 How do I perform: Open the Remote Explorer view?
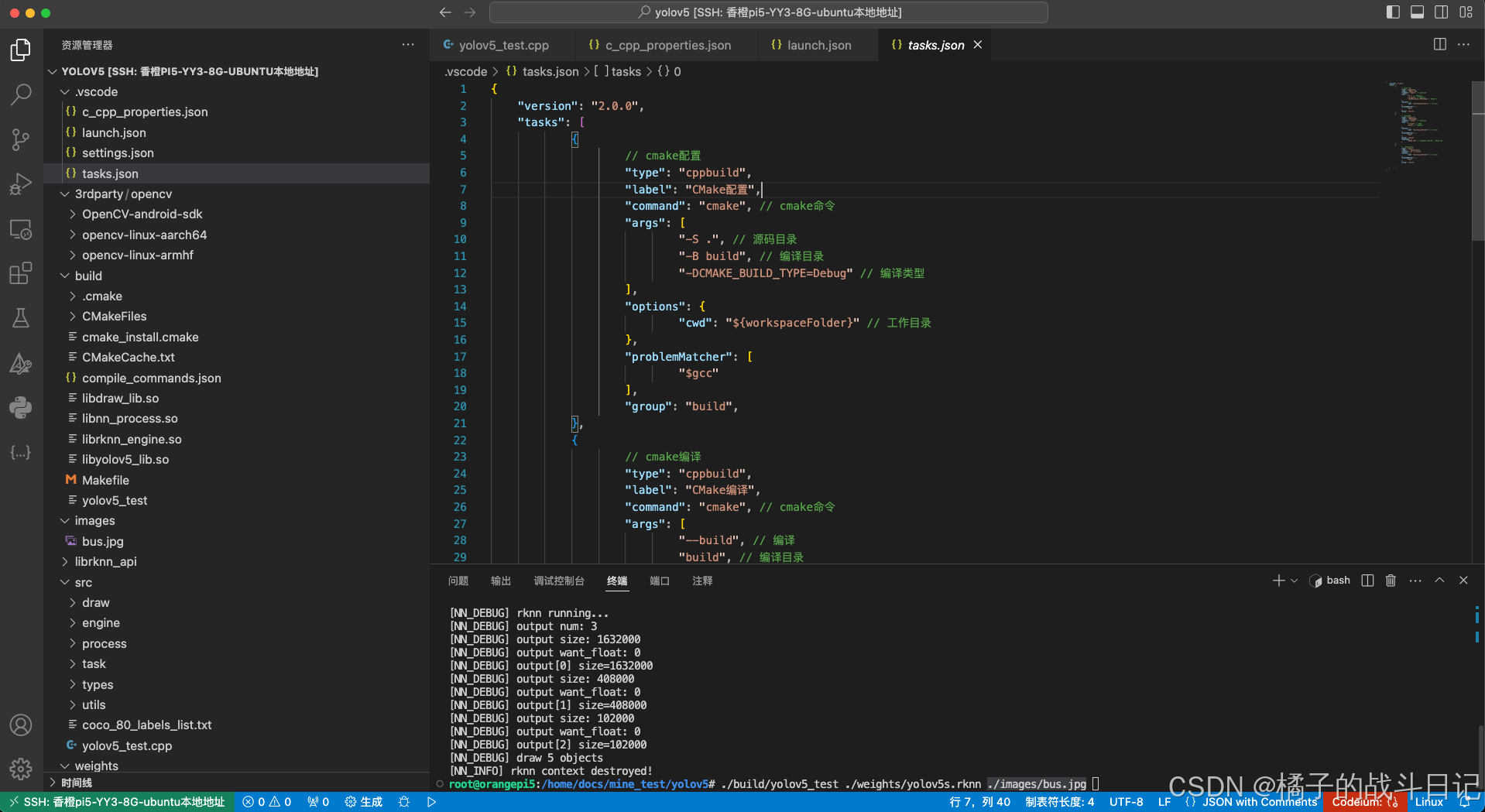[x=21, y=229]
